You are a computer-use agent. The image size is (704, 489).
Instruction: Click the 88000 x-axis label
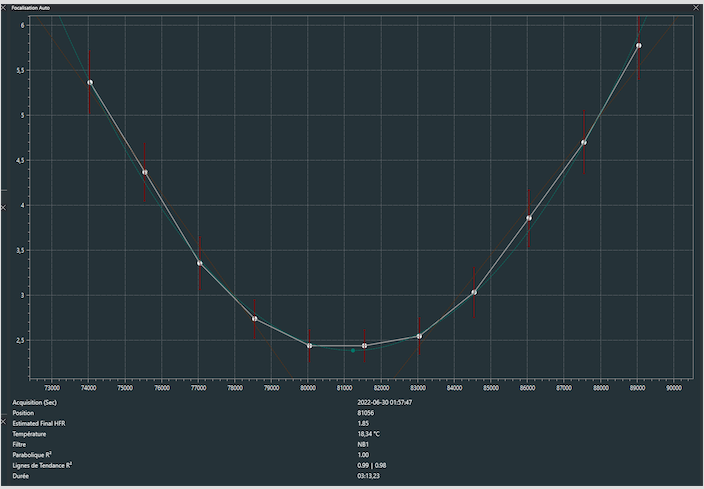click(x=601, y=388)
